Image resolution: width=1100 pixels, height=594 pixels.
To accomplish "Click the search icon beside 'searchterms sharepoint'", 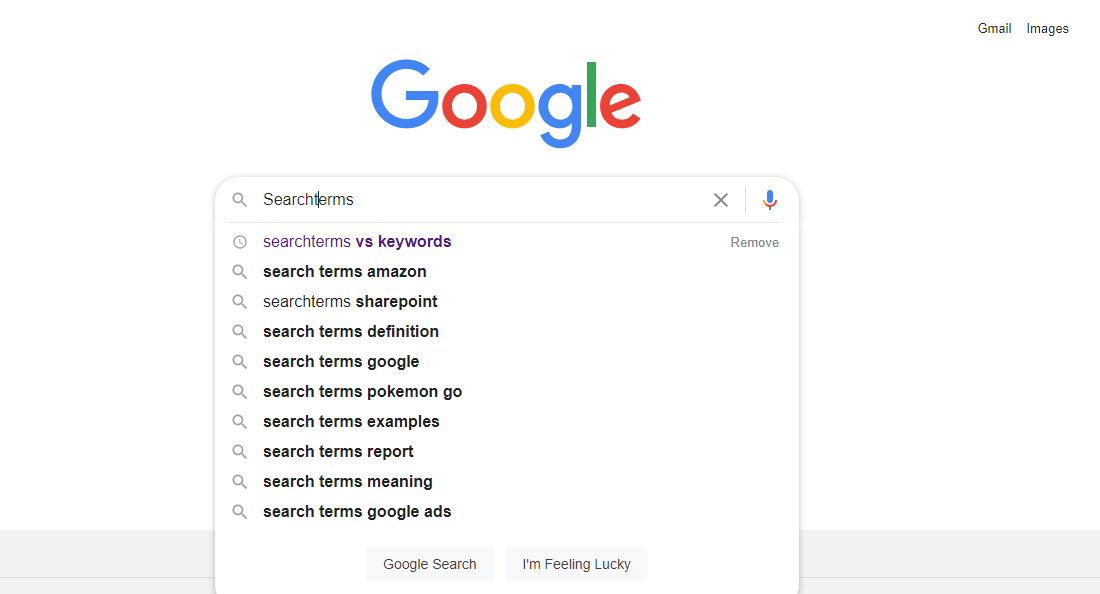I will [x=240, y=301].
